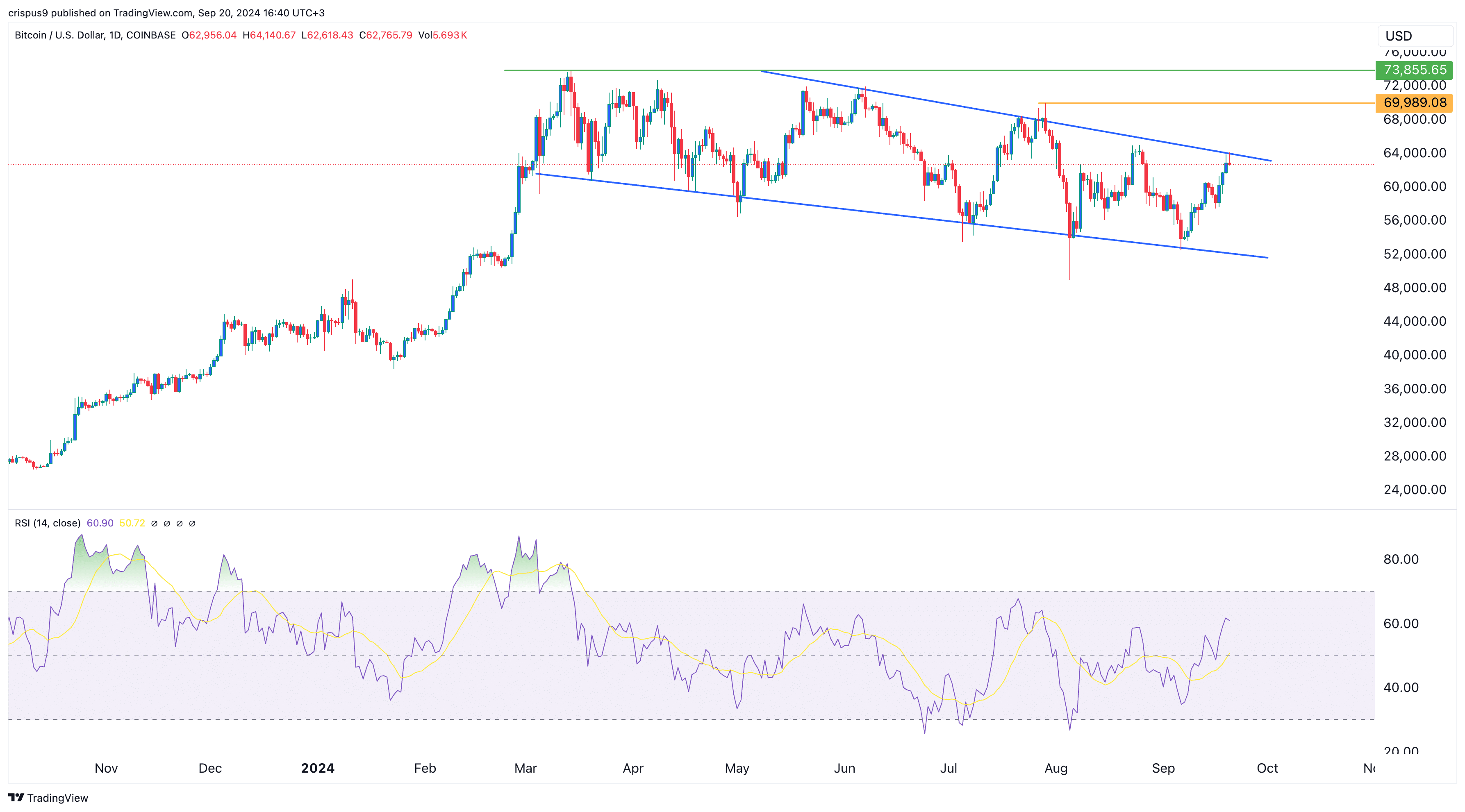Select the RSI (14, close) indicator legend
This screenshot has width=1465, height=812.
tap(48, 523)
